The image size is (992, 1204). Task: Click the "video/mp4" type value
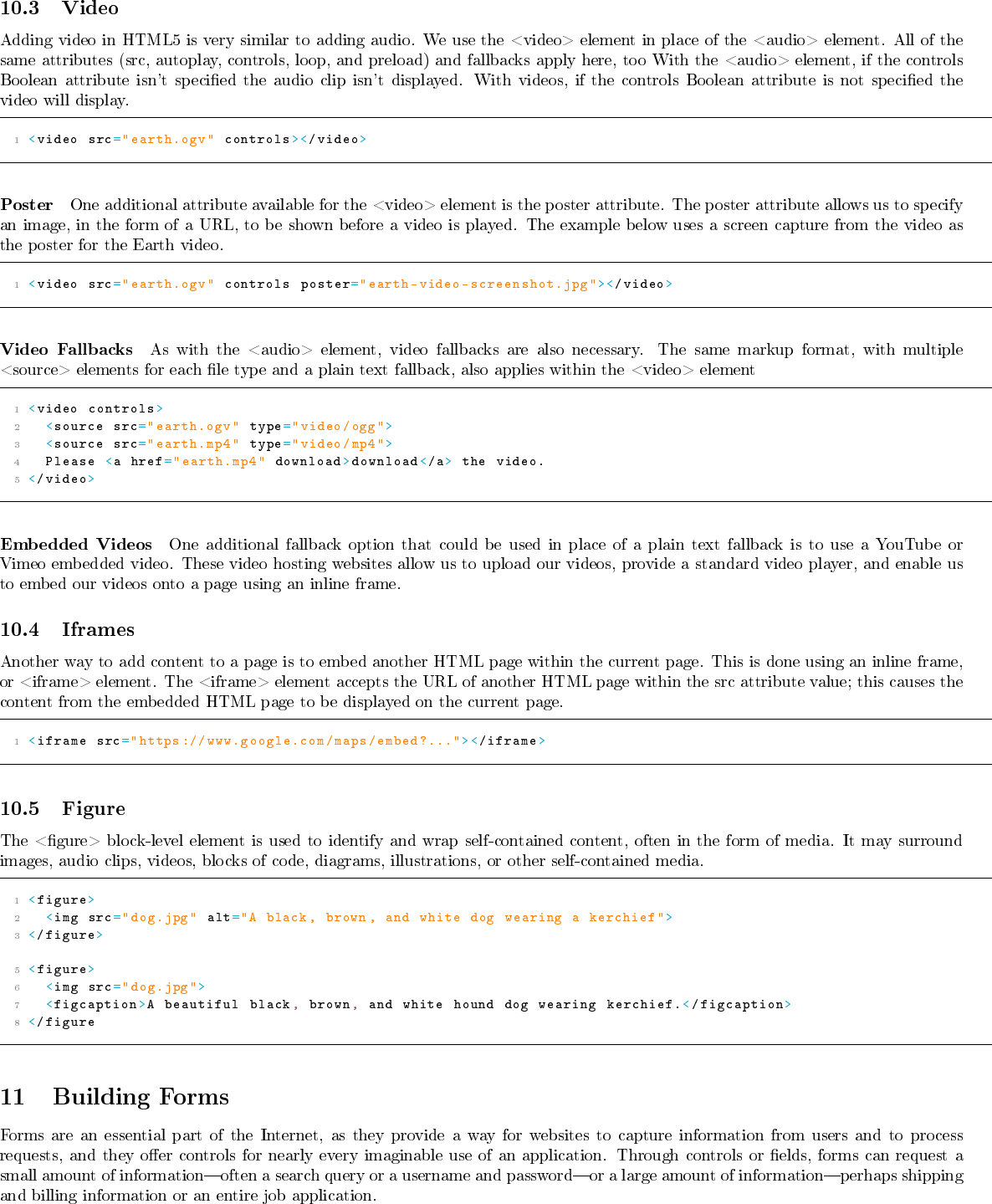tap(338, 444)
